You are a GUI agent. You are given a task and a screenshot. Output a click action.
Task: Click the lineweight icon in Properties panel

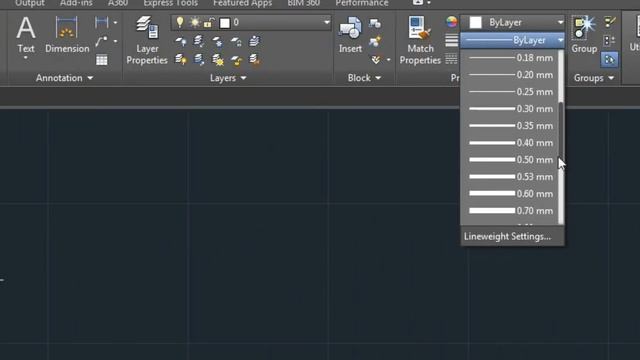point(451,40)
